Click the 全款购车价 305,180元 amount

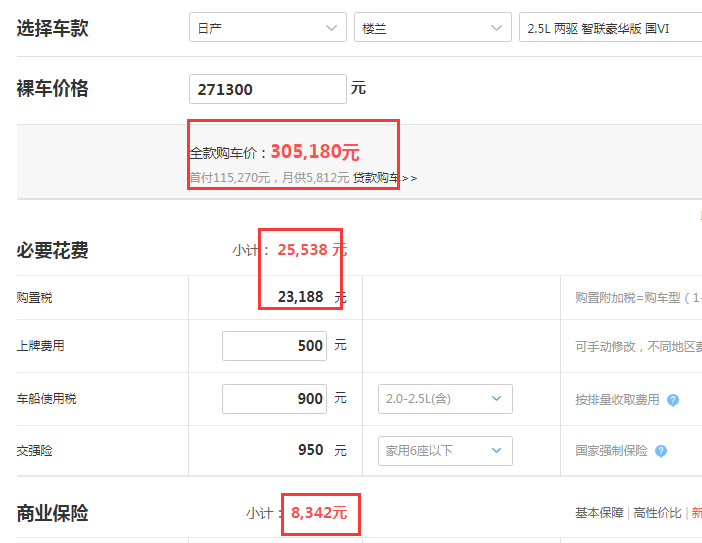(315, 152)
